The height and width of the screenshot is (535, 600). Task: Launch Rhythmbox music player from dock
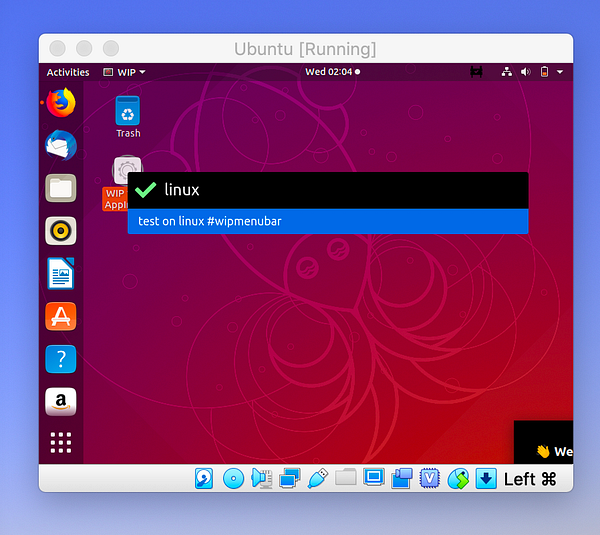pyautogui.click(x=61, y=231)
